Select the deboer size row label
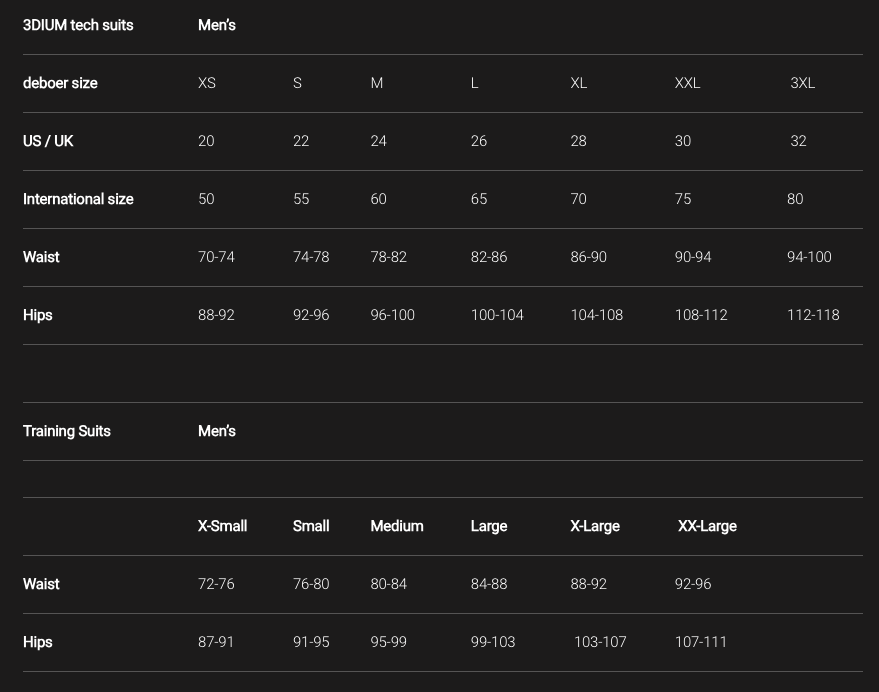 point(60,83)
